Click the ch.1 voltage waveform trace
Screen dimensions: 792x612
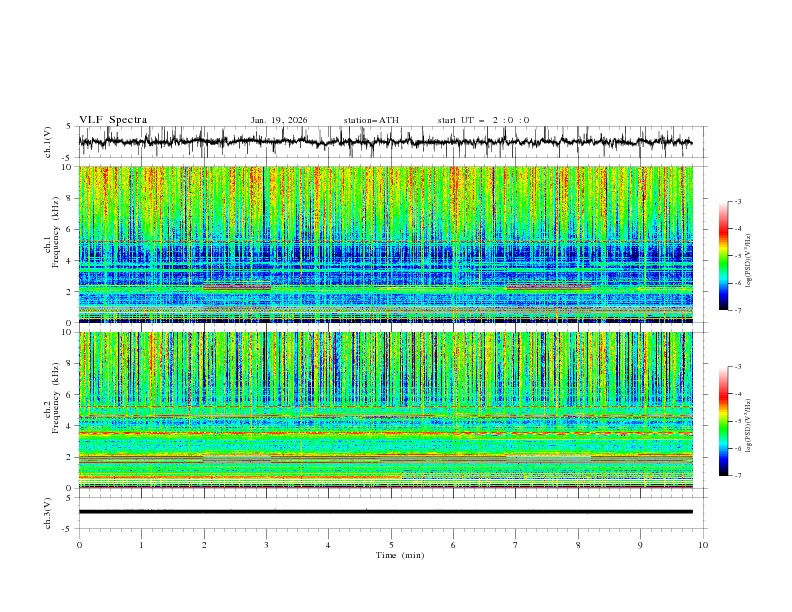click(x=385, y=142)
